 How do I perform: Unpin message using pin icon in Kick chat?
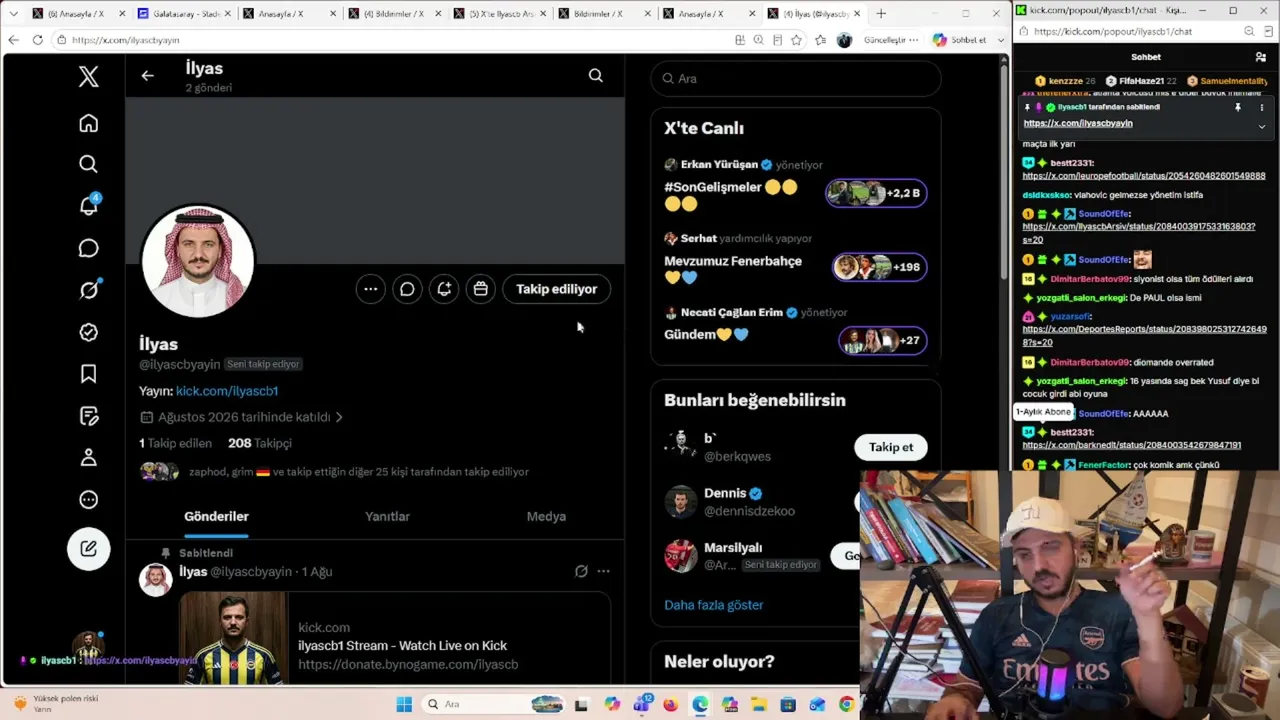(1238, 107)
